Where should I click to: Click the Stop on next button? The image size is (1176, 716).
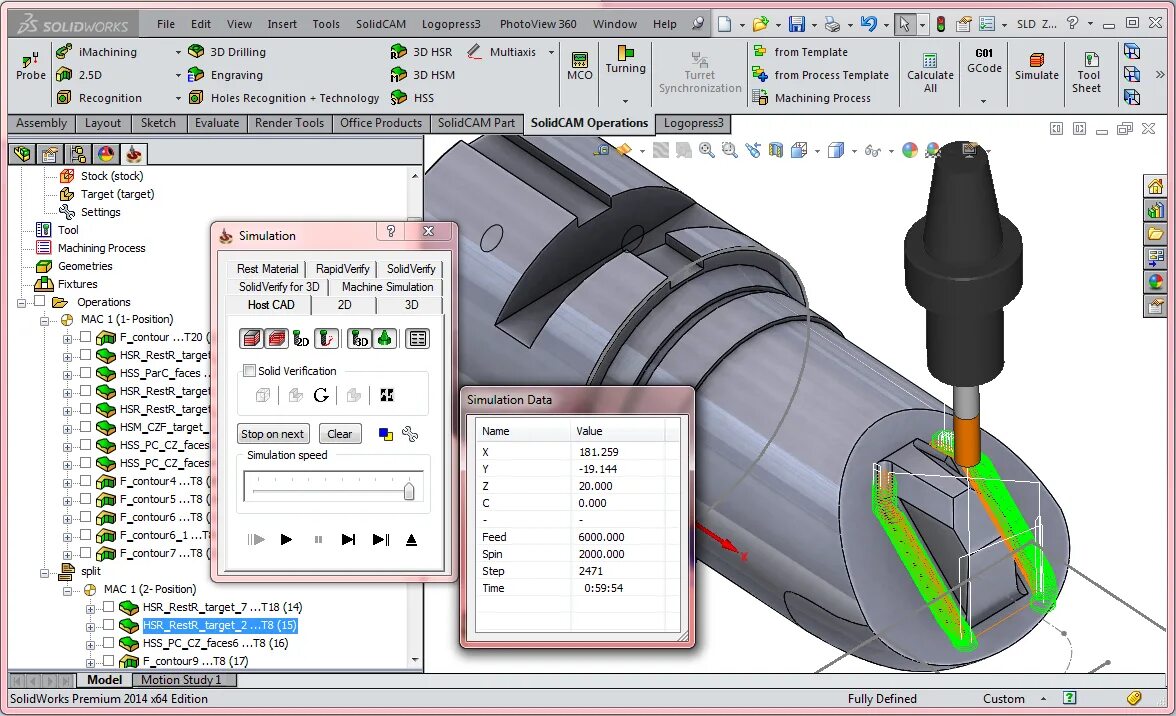272,434
